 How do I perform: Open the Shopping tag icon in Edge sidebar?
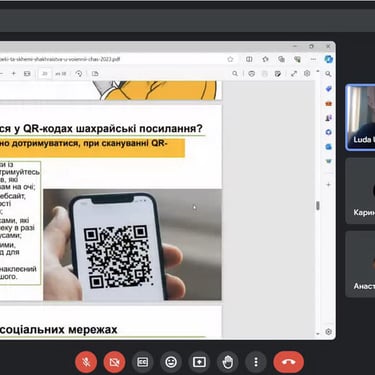coord(328,89)
